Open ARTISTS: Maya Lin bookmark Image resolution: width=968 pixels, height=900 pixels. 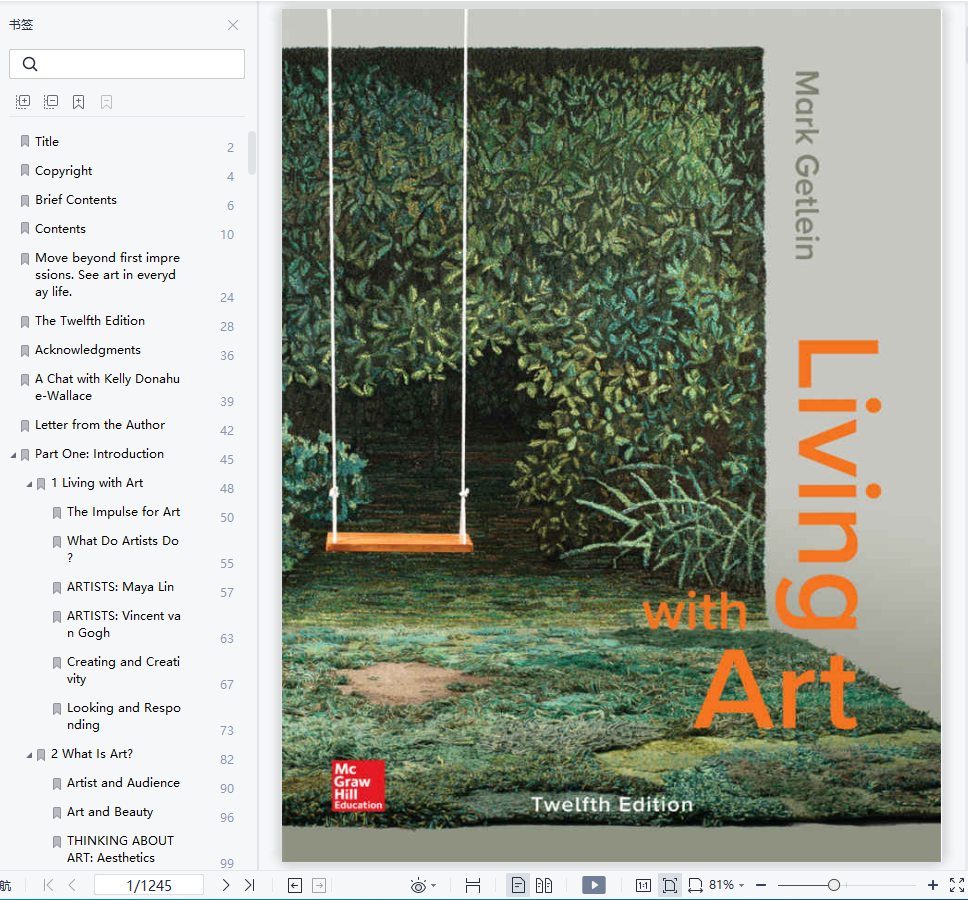pyautogui.click(x=120, y=586)
